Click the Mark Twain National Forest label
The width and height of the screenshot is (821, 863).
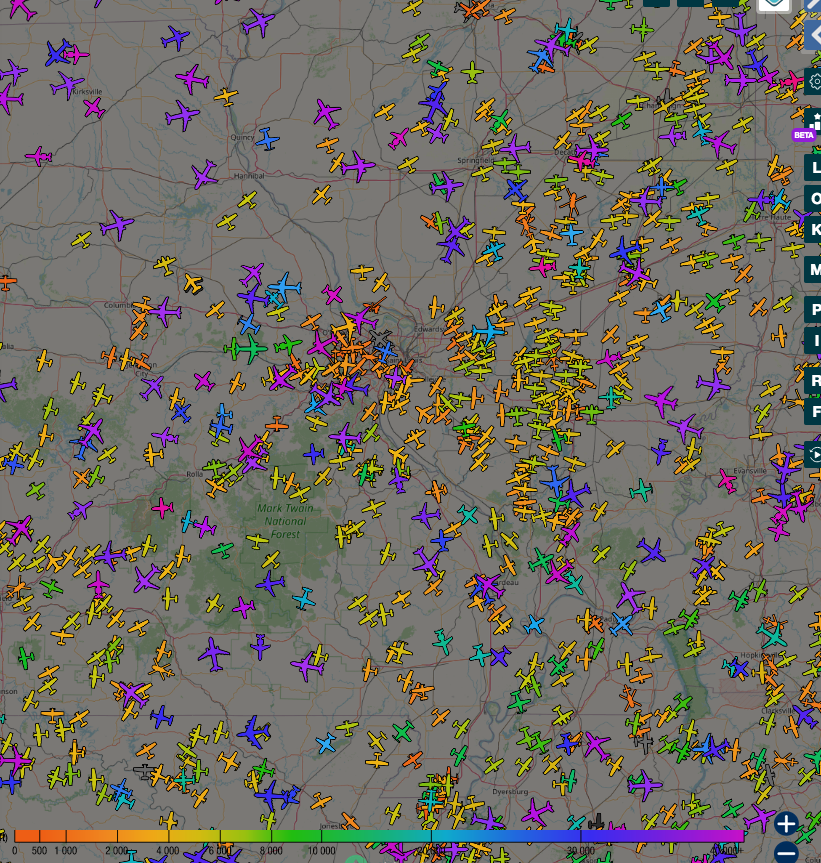[x=286, y=521]
